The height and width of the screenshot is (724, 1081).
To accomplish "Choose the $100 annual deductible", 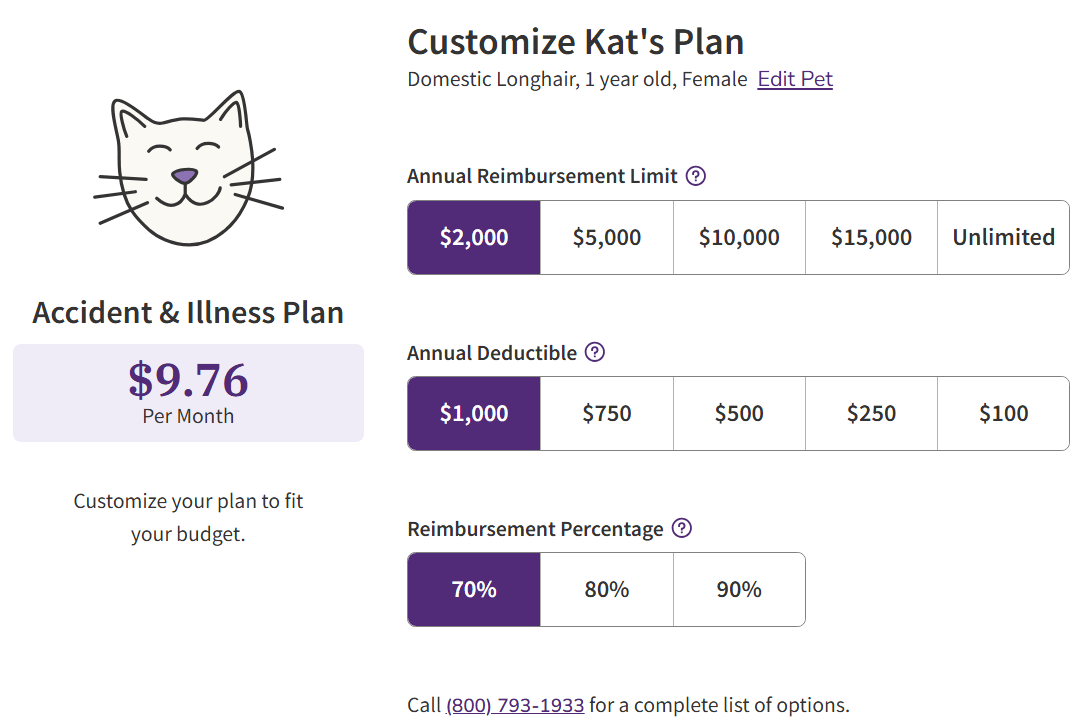I will tap(1002, 413).
